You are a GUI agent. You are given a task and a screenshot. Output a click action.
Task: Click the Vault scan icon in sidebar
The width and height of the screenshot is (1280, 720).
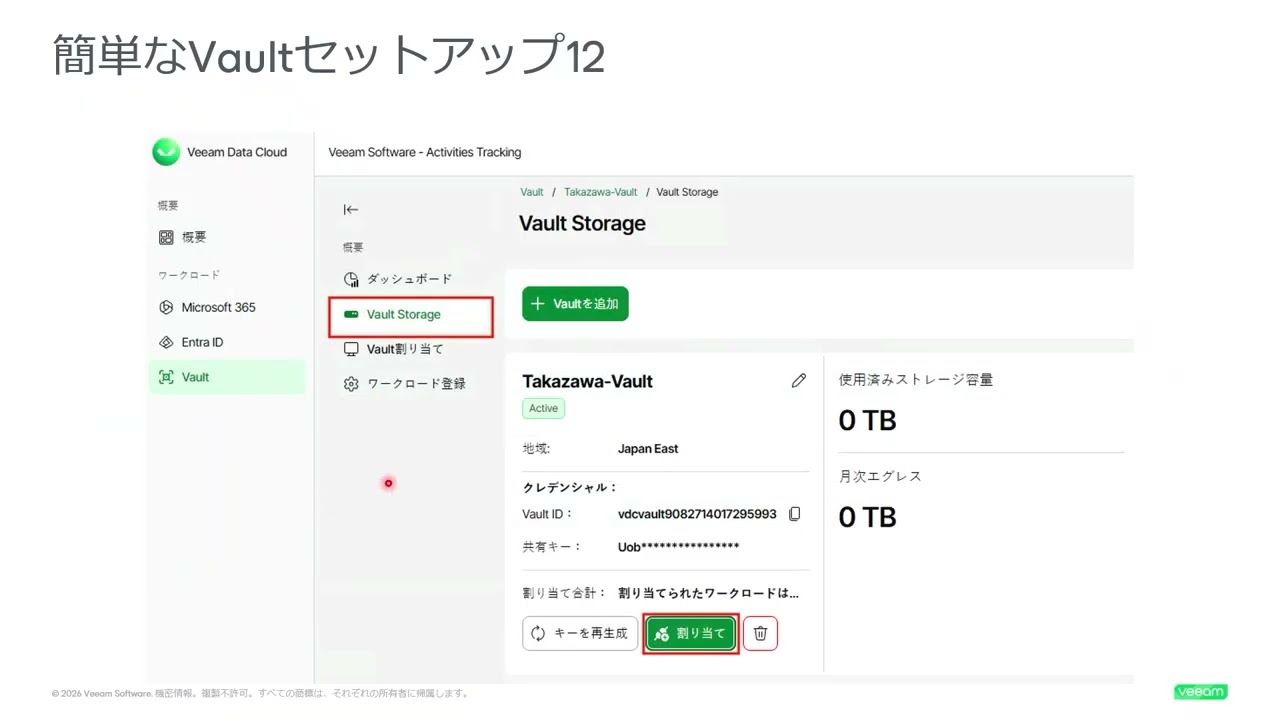click(x=166, y=377)
